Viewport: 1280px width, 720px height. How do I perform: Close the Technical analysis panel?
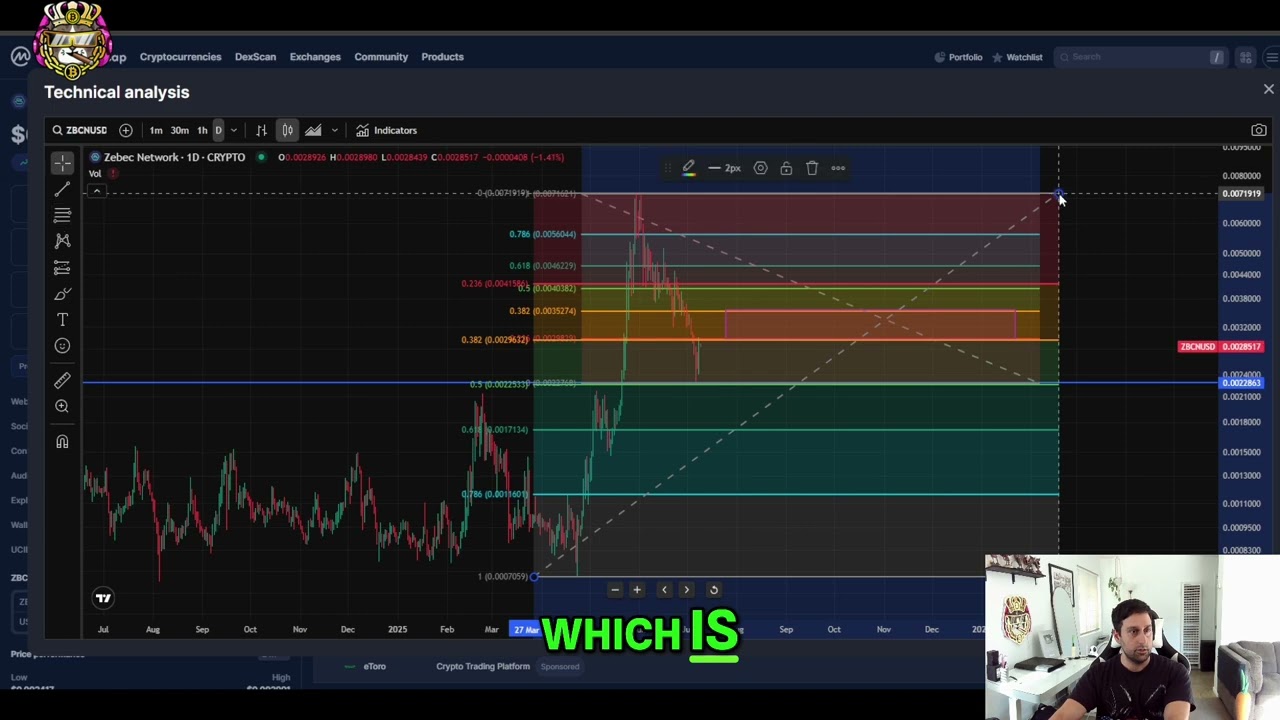pos(1268,90)
